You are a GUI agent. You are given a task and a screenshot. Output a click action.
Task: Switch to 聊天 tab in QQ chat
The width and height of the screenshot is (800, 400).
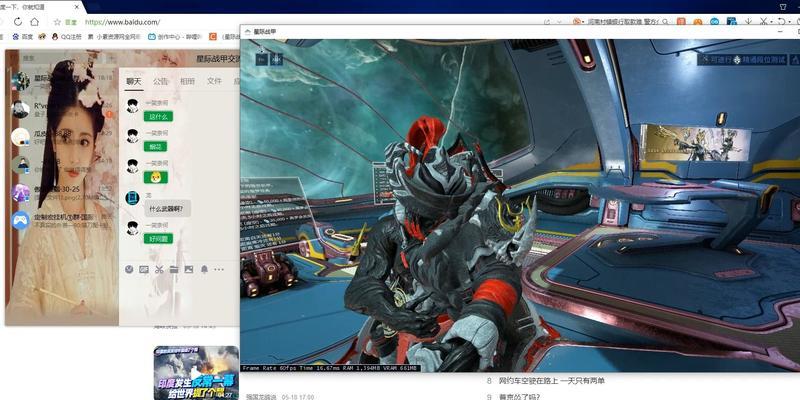(x=134, y=81)
